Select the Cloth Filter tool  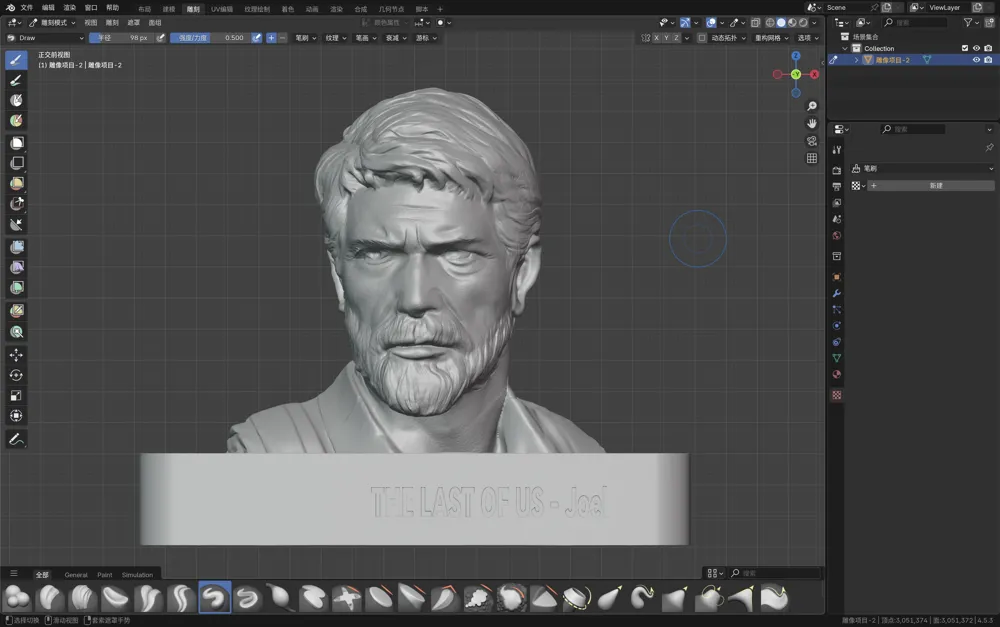coord(17,267)
